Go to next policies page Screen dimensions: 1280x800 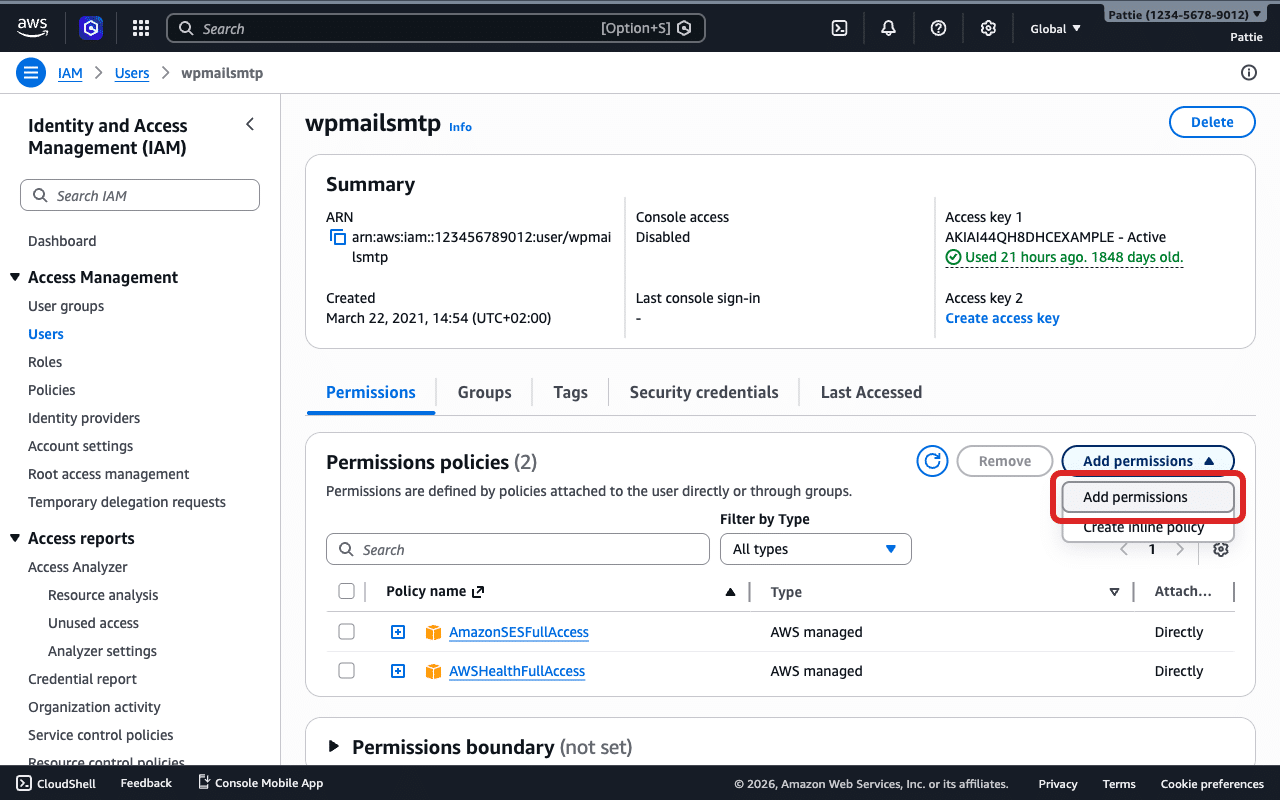point(1180,549)
